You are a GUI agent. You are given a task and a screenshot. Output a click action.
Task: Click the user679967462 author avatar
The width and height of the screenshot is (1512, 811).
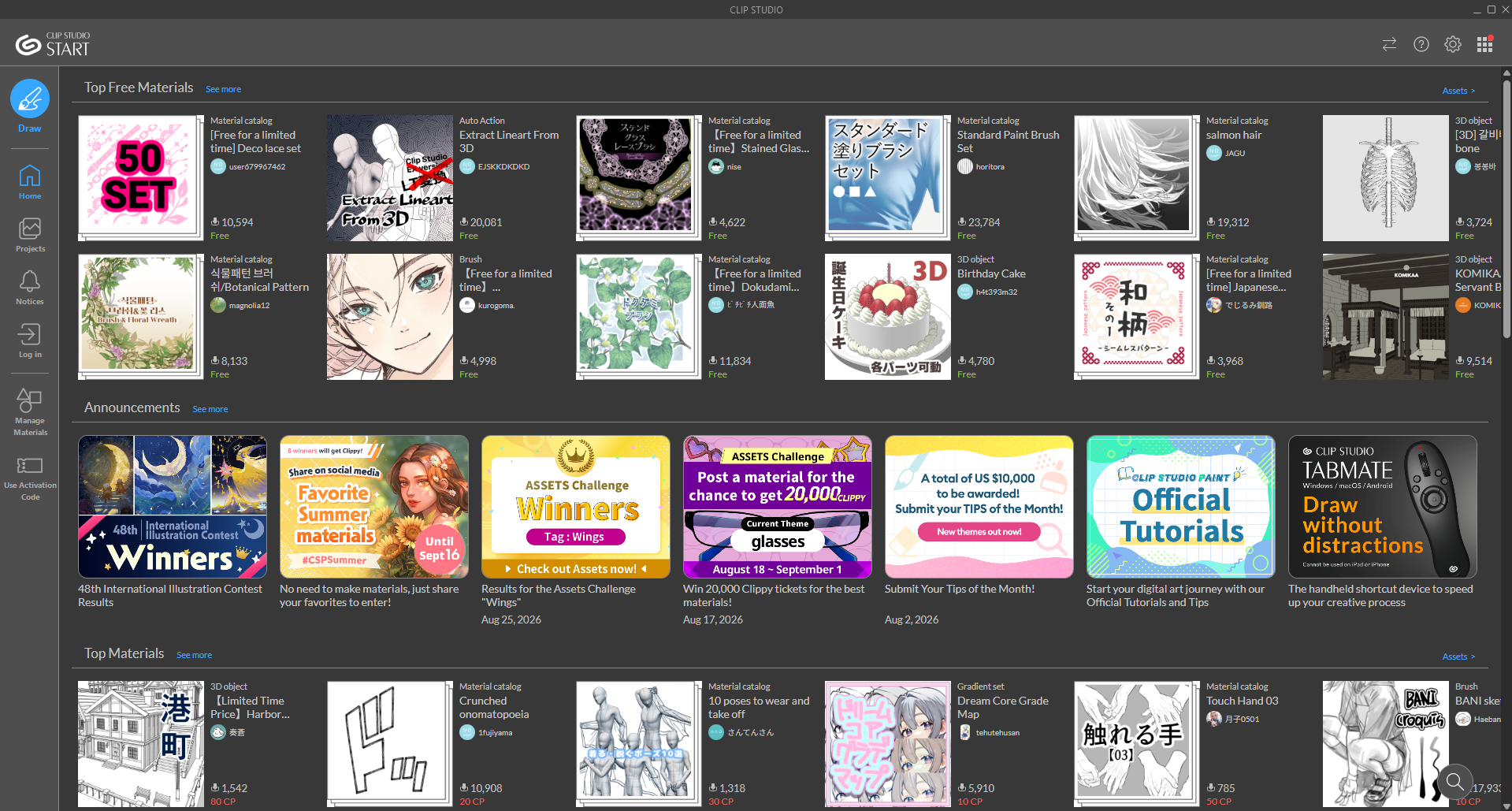(x=218, y=166)
